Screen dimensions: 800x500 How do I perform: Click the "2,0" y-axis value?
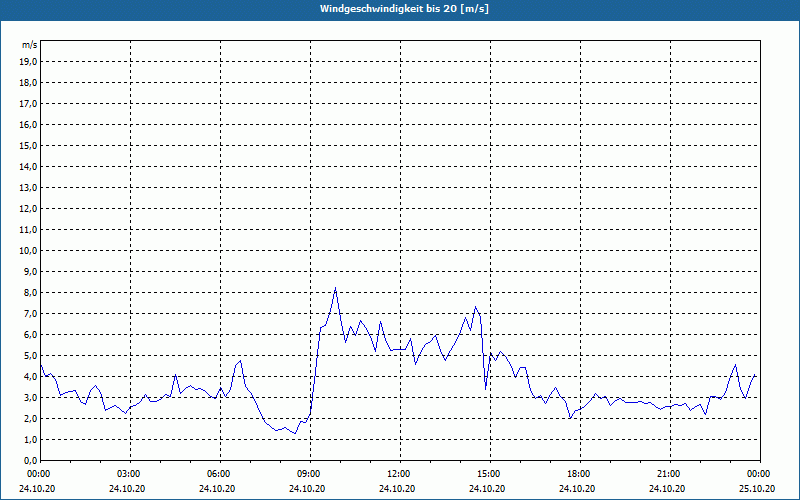point(30,419)
